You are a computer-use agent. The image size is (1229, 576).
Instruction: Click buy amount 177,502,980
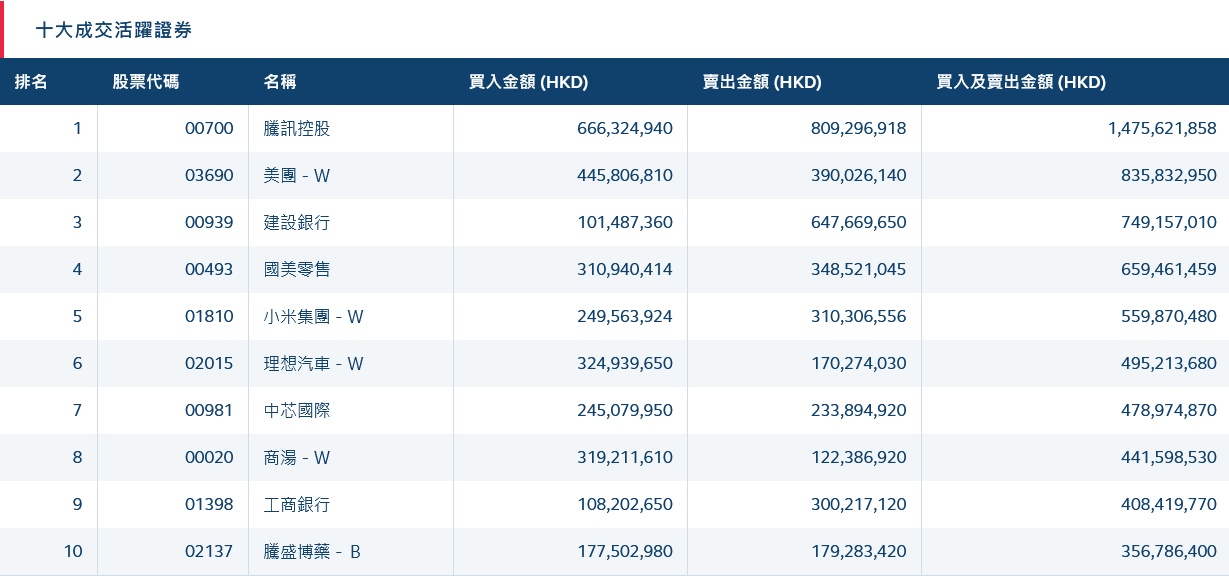tap(625, 551)
